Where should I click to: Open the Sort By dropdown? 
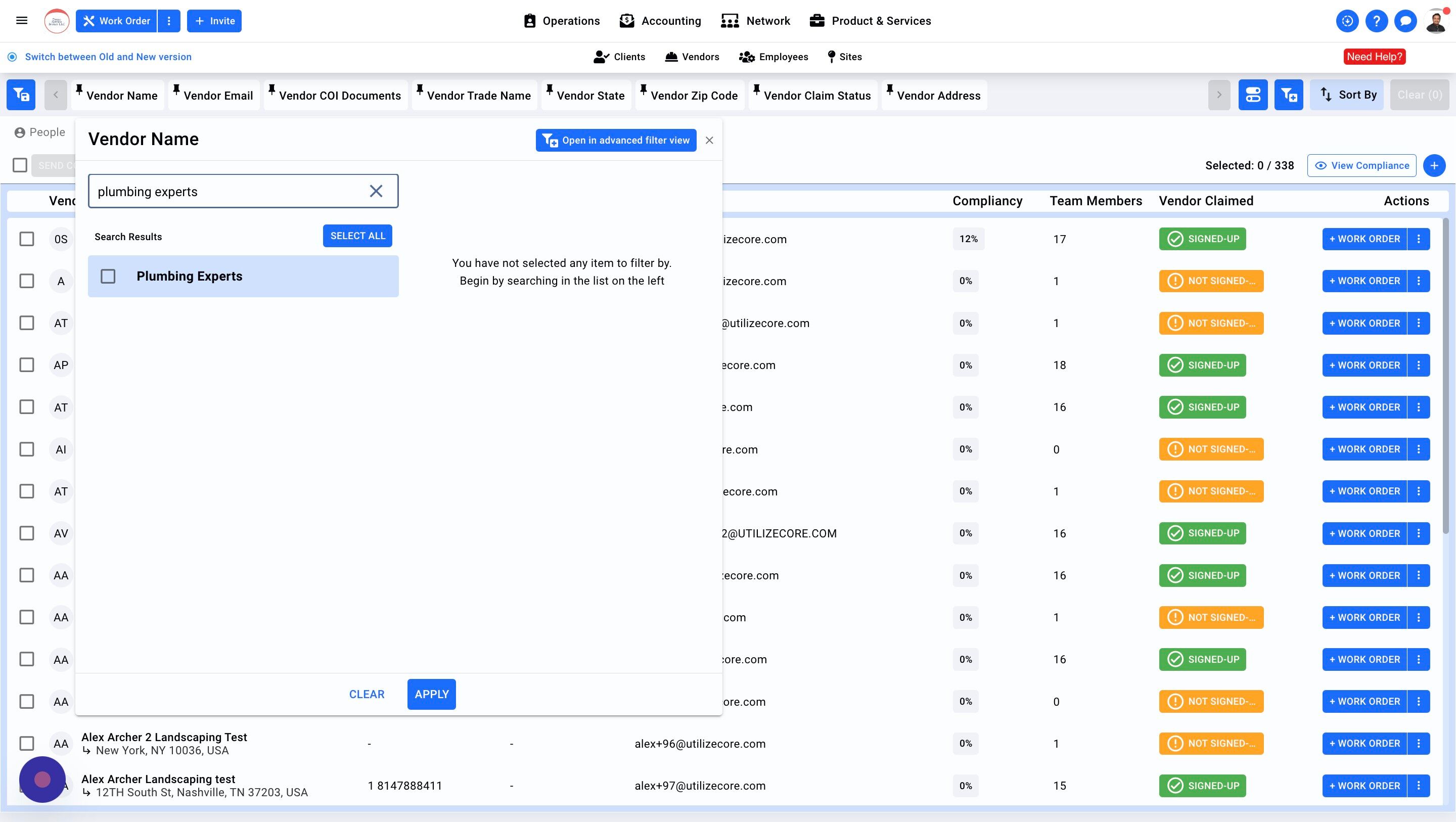(x=1347, y=95)
